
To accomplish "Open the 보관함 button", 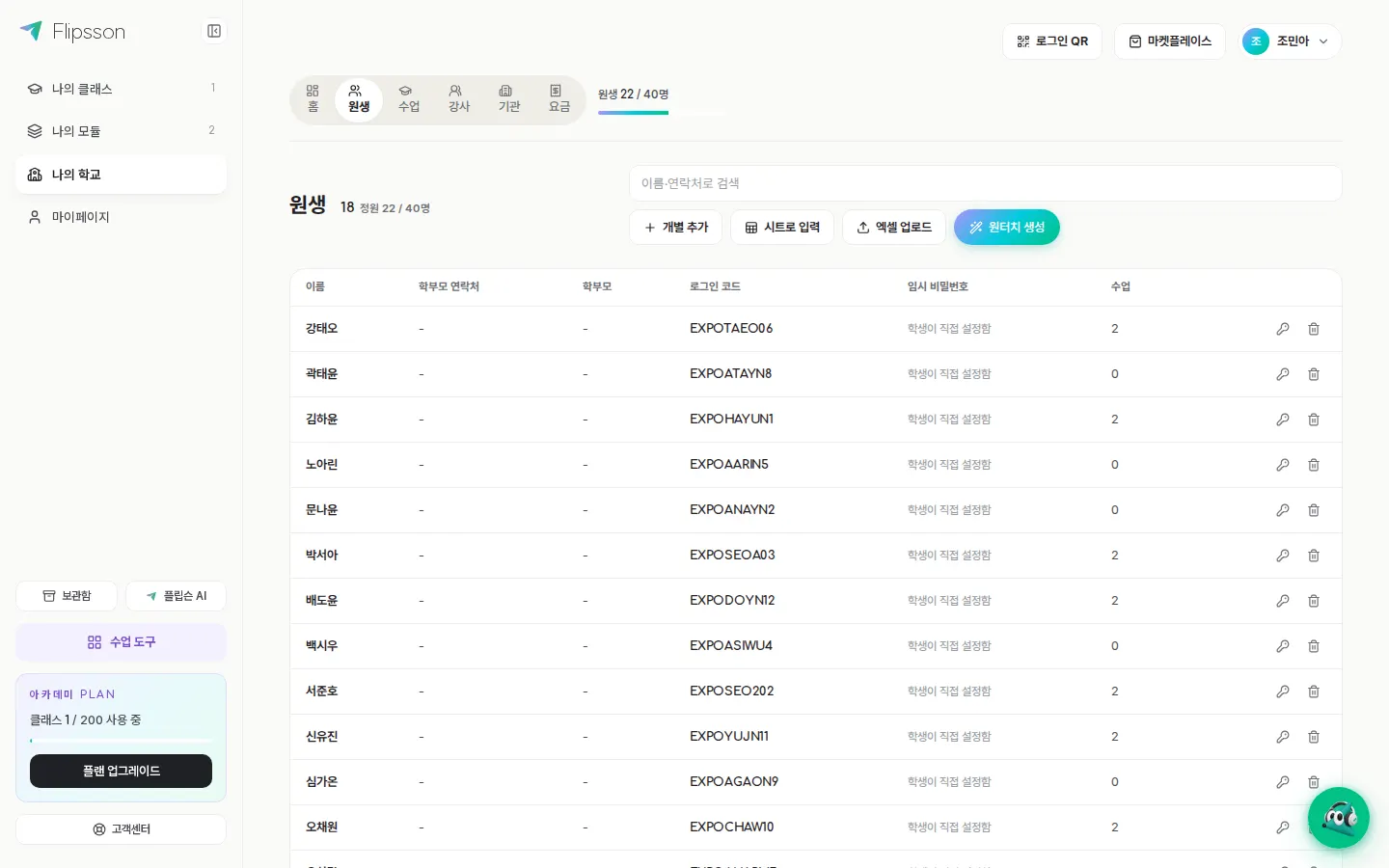I will 67,596.
